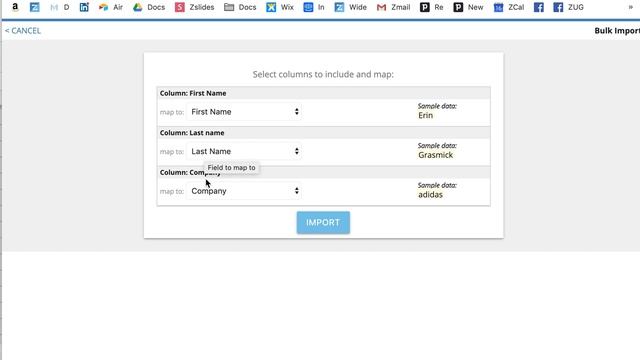Open the ZCal calendar bookmark

coord(509,7)
